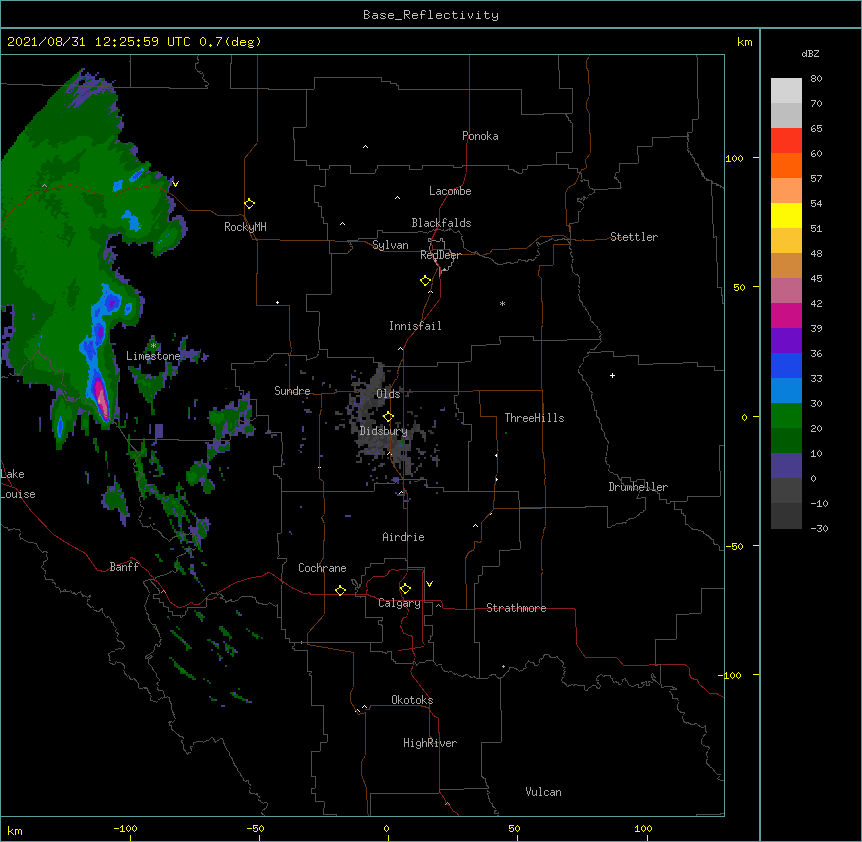Image resolution: width=862 pixels, height=842 pixels.
Task: Click the asterisk marker east of Innisfail
Action: (x=502, y=303)
